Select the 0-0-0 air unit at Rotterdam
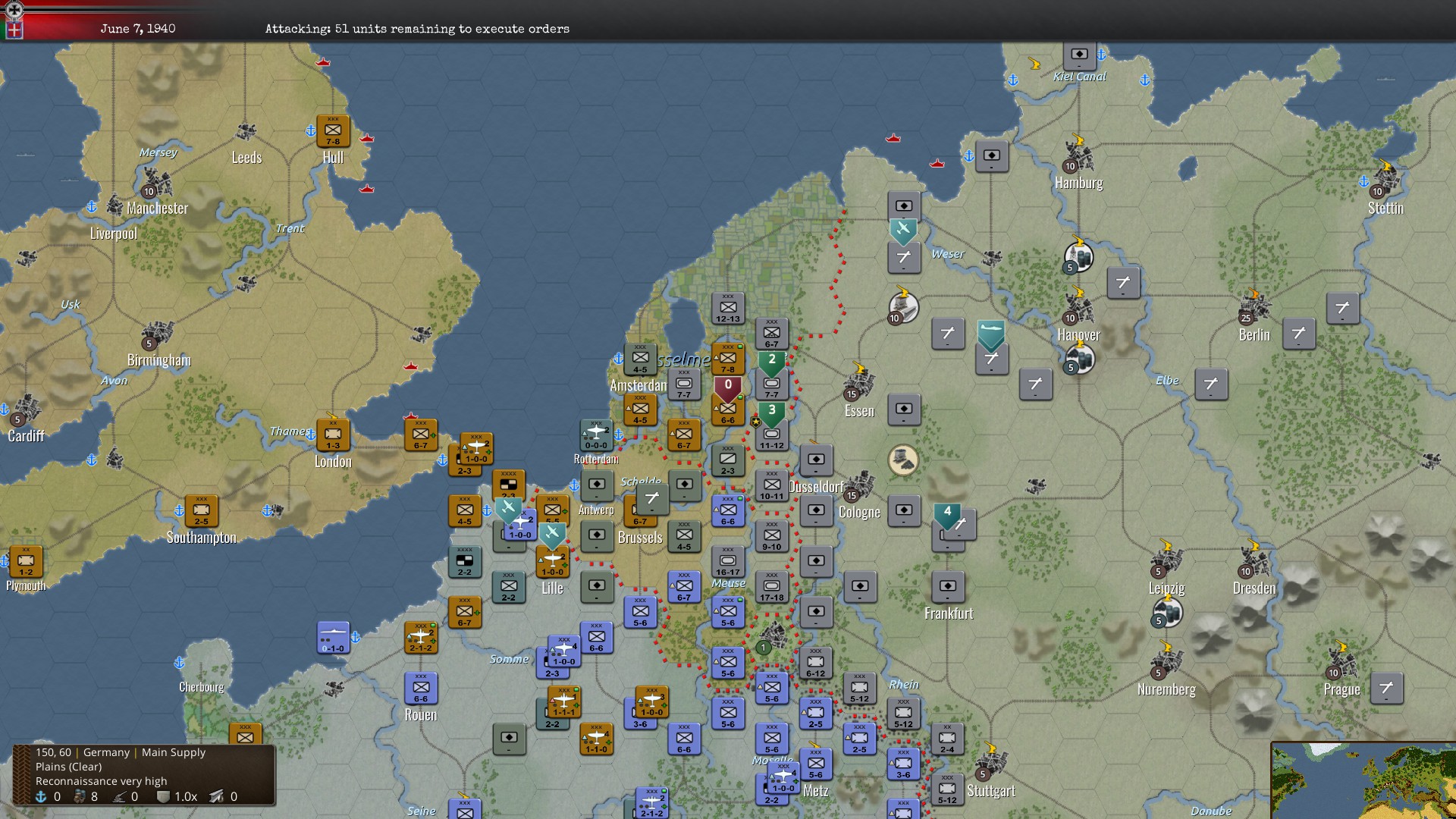The width and height of the screenshot is (1456, 819). (596, 435)
